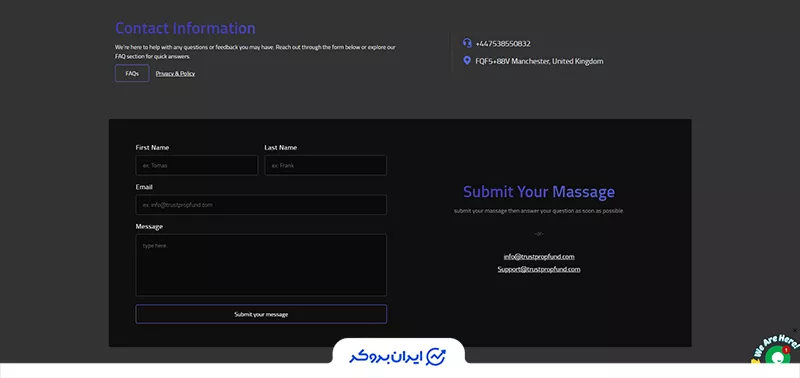Viewport: 800px width, 378px height.
Task: Click the headset phone icon
Action: (x=467, y=43)
